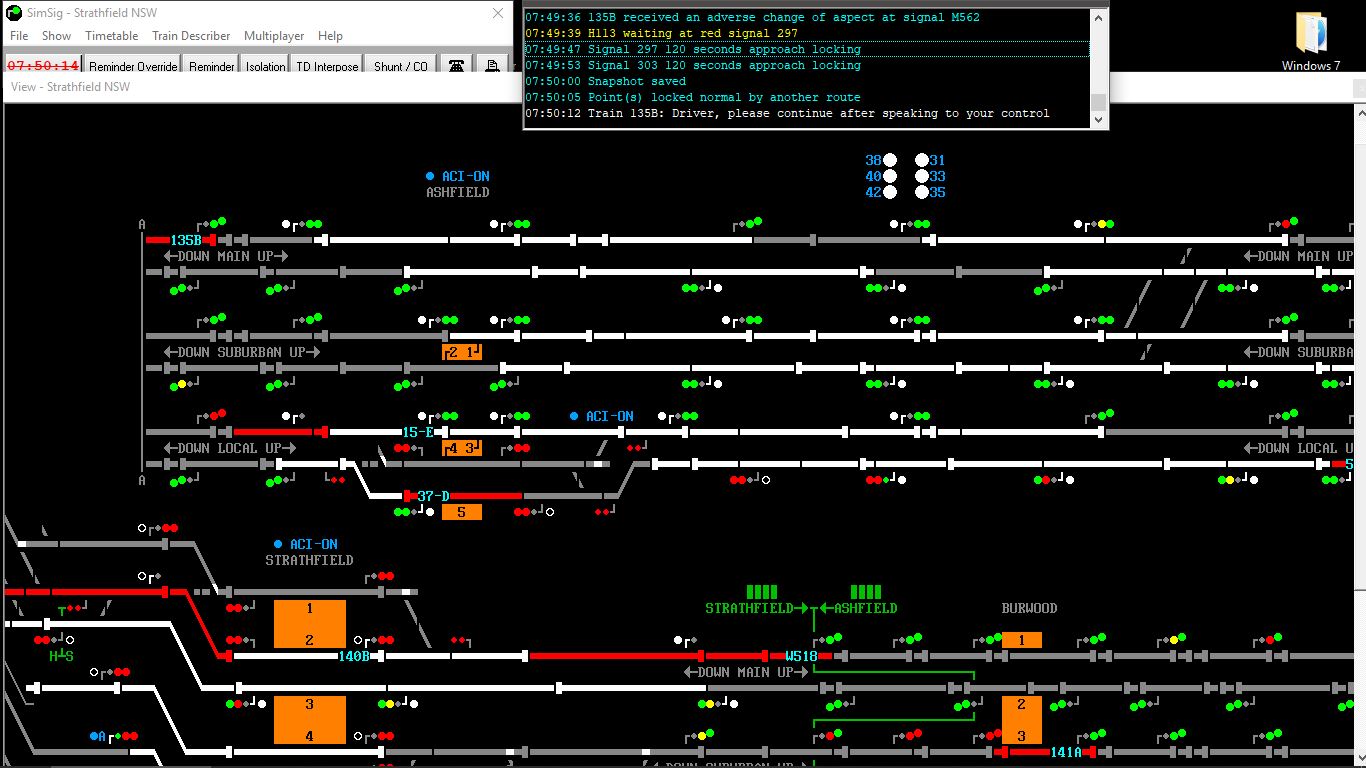Click the Shunt / CO button
Image resolution: width=1366 pixels, height=768 pixels.
click(400, 66)
